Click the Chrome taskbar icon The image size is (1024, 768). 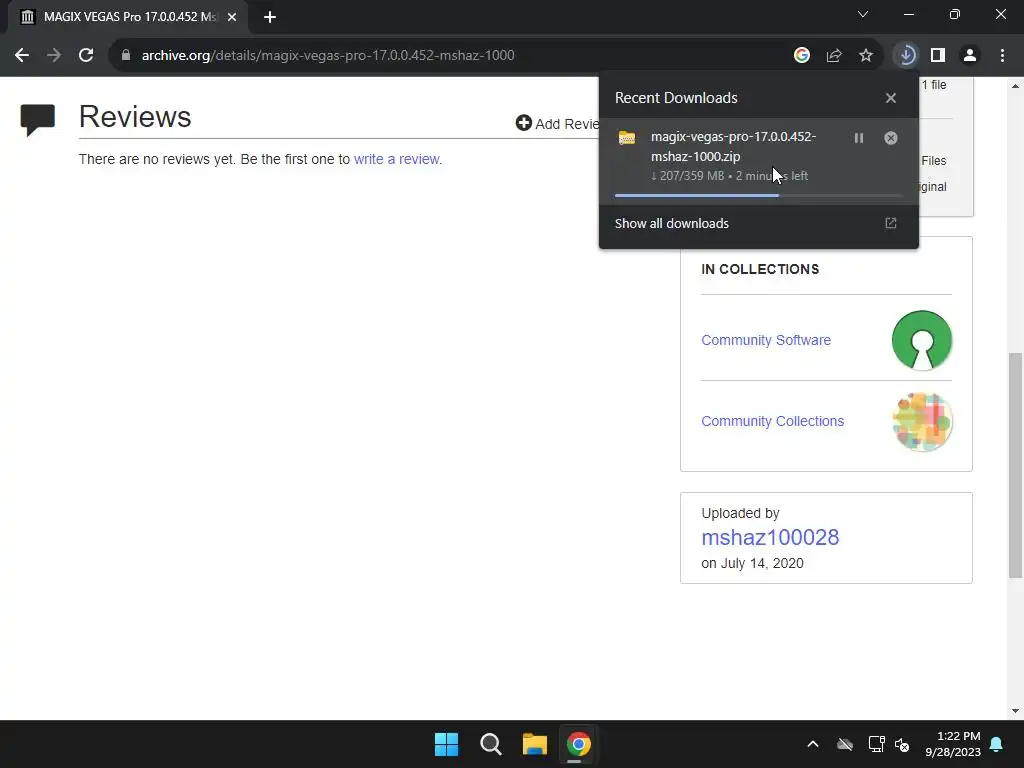pos(579,744)
